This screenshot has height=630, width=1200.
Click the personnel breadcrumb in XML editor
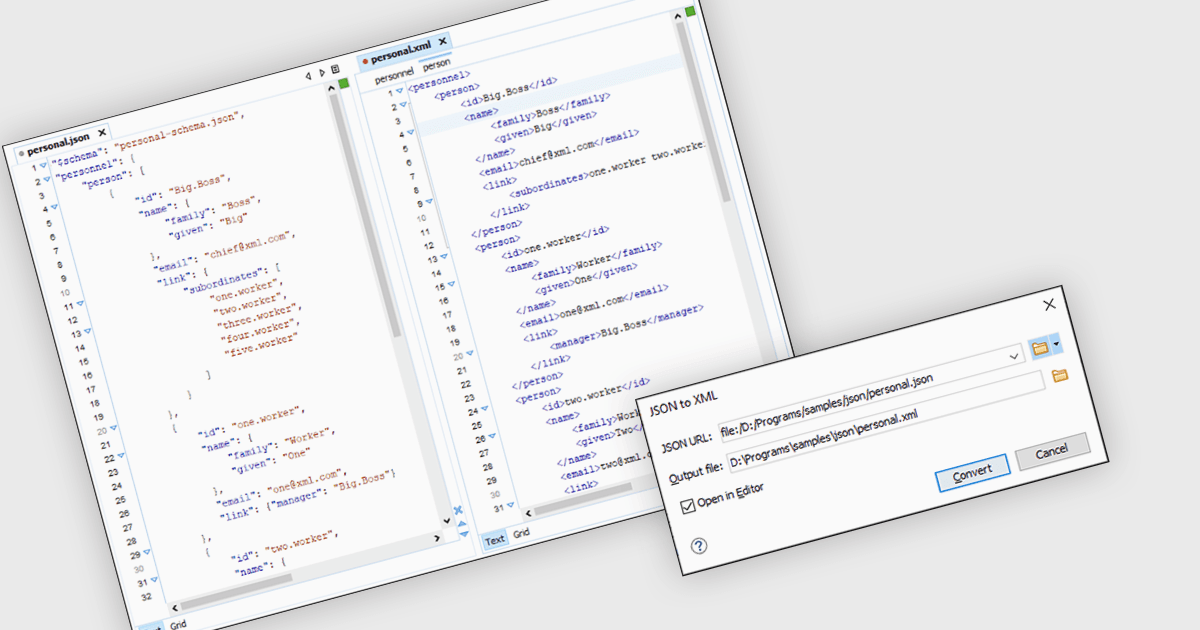coord(393,77)
